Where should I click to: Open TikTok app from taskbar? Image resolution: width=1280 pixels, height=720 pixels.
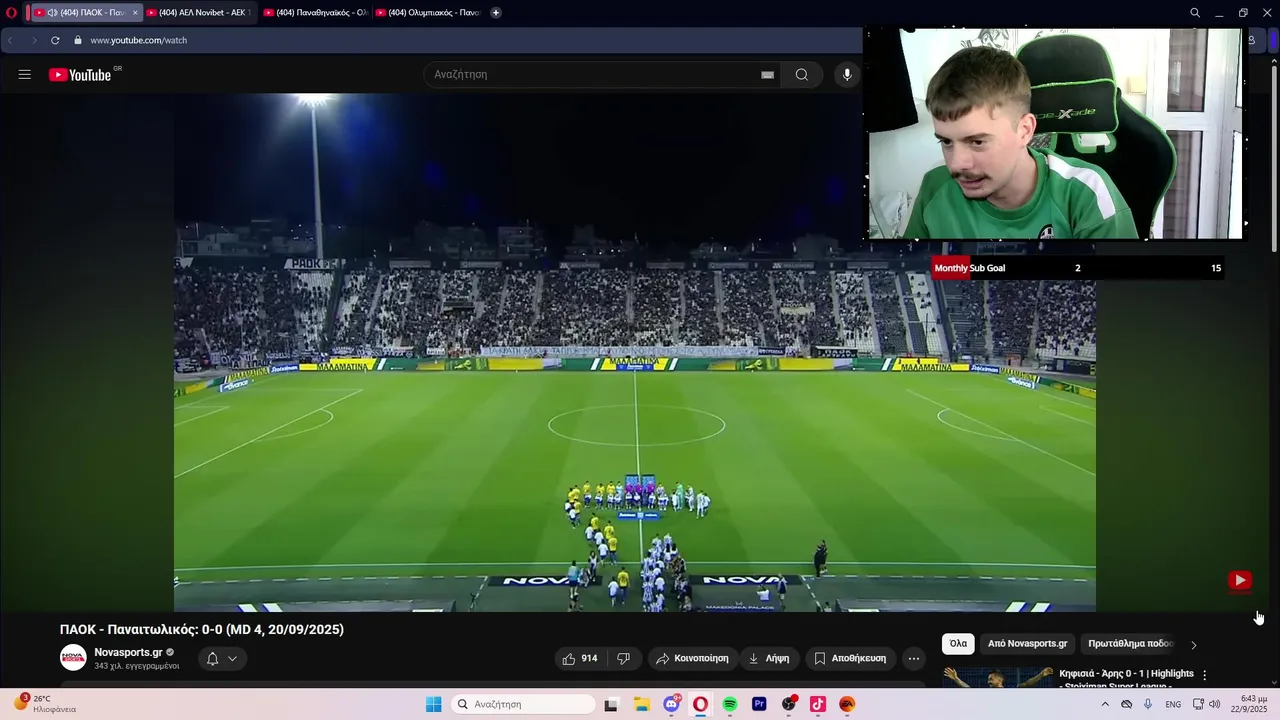[818, 704]
